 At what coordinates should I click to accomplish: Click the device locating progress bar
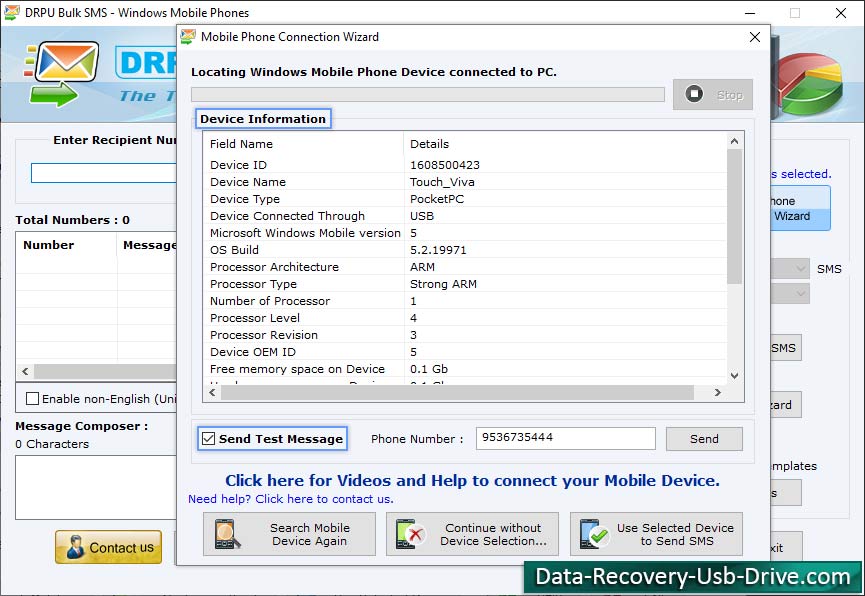tap(428, 94)
